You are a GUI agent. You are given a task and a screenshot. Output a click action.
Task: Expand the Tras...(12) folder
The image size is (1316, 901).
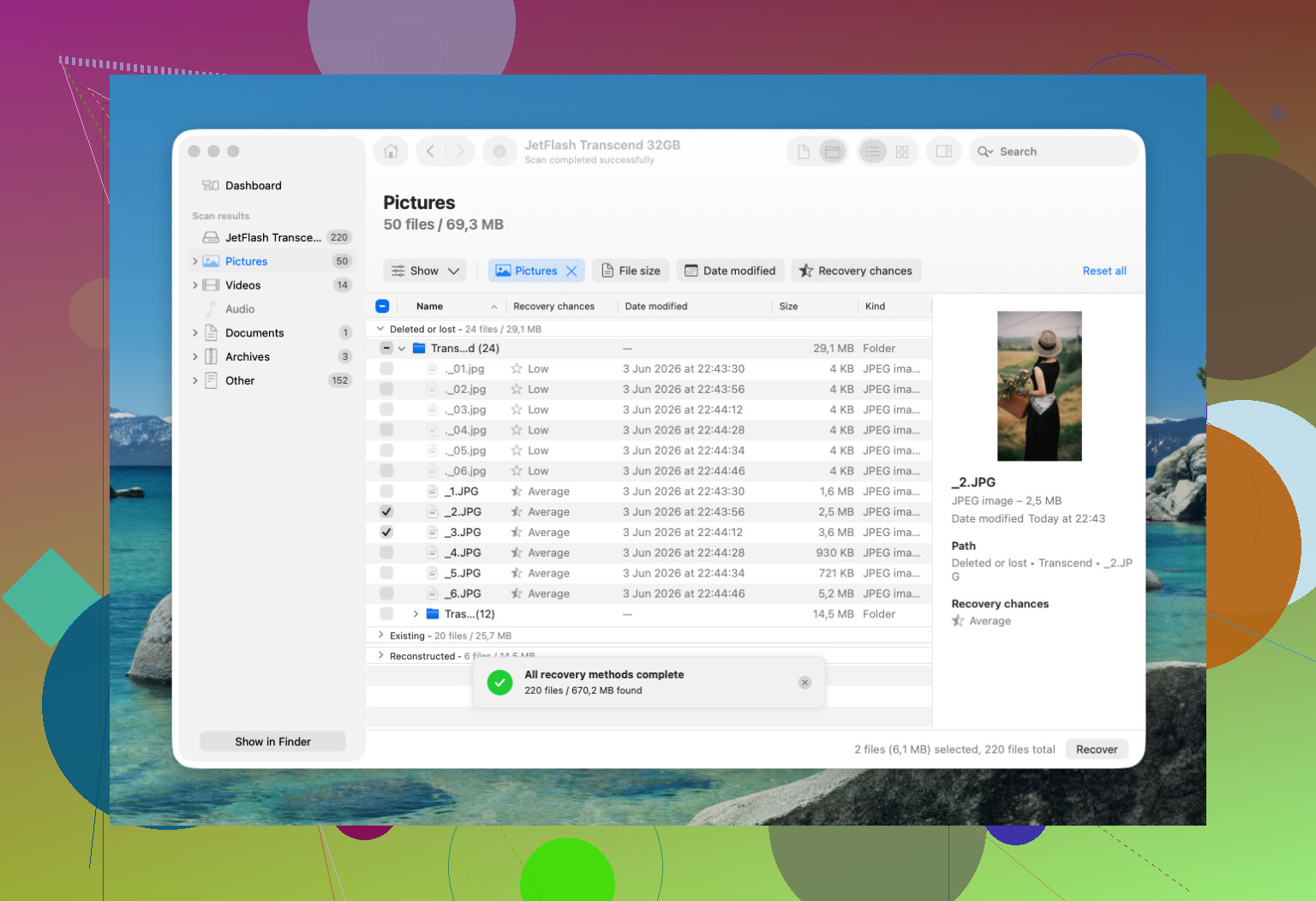(416, 614)
